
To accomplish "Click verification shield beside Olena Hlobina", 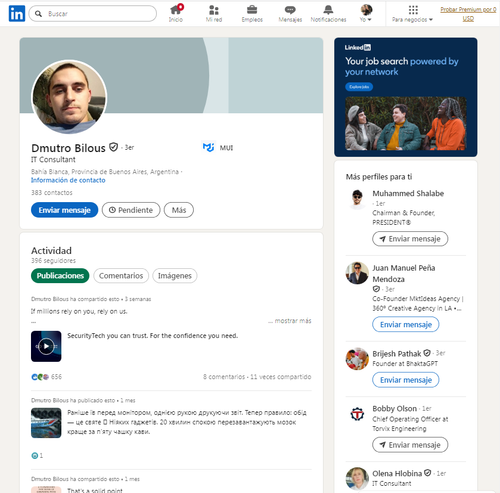I will (x=428, y=473).
